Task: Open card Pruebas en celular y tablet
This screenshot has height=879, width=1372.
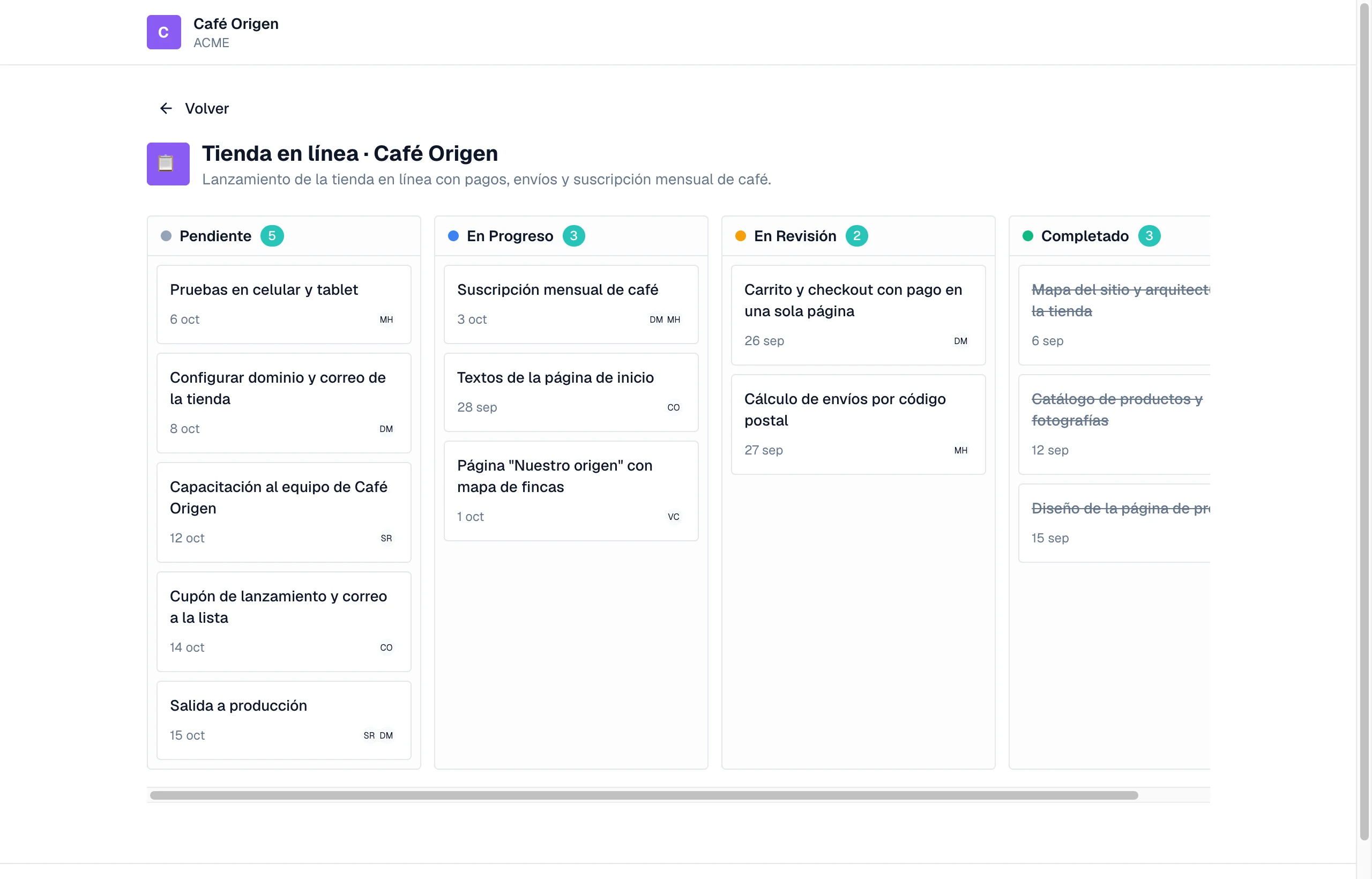Action: tap(284, 304)
